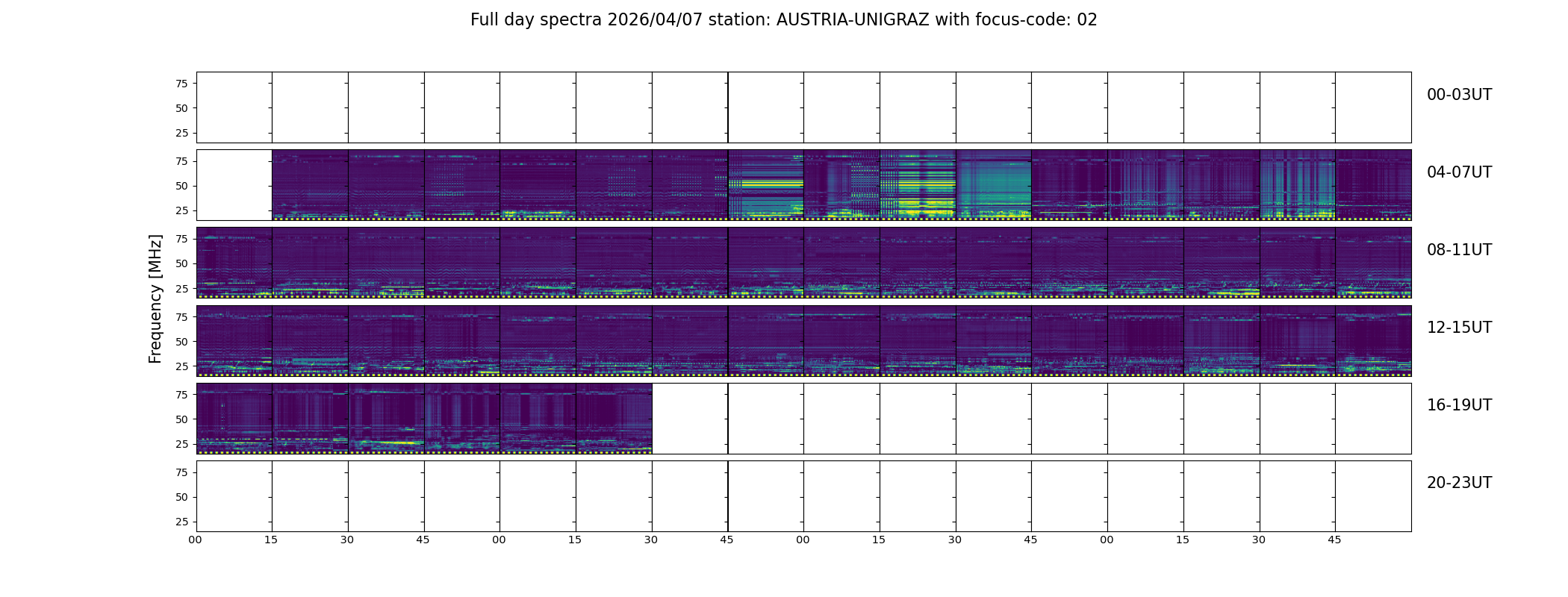Screen dimensions: 1568x597
Task: Select the '00-03UT' row label
Action: pos(1459,95)
